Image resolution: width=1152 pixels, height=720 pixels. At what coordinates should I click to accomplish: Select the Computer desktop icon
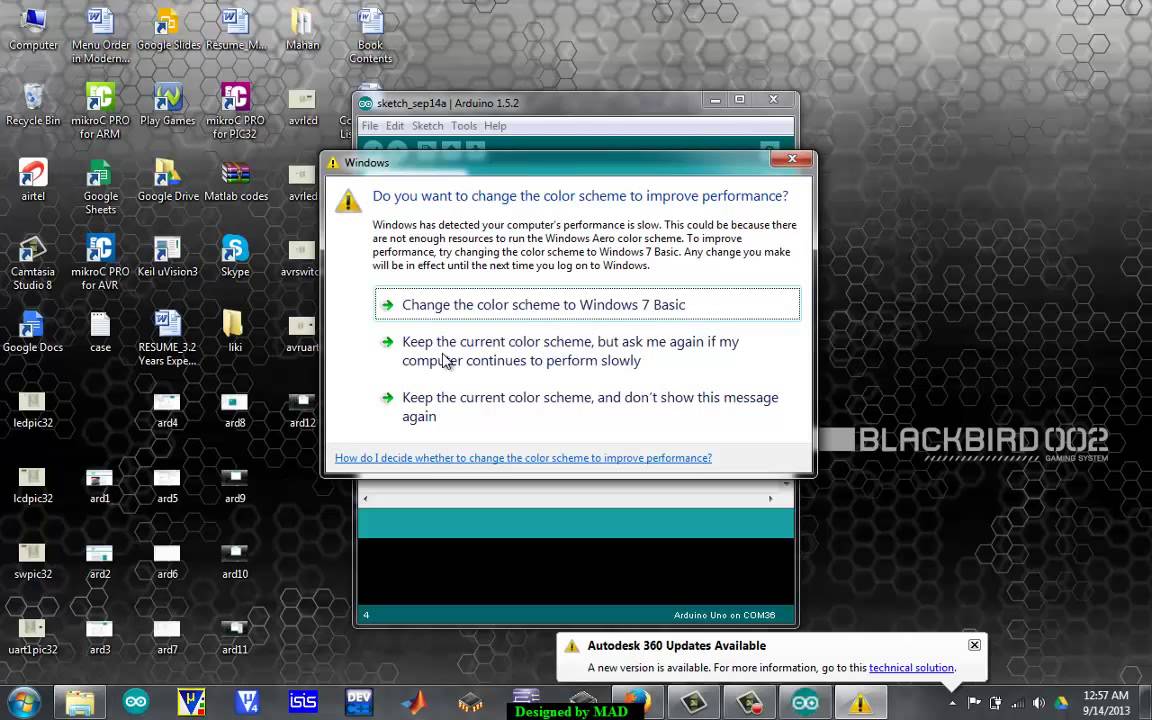(x=33, y=29)
